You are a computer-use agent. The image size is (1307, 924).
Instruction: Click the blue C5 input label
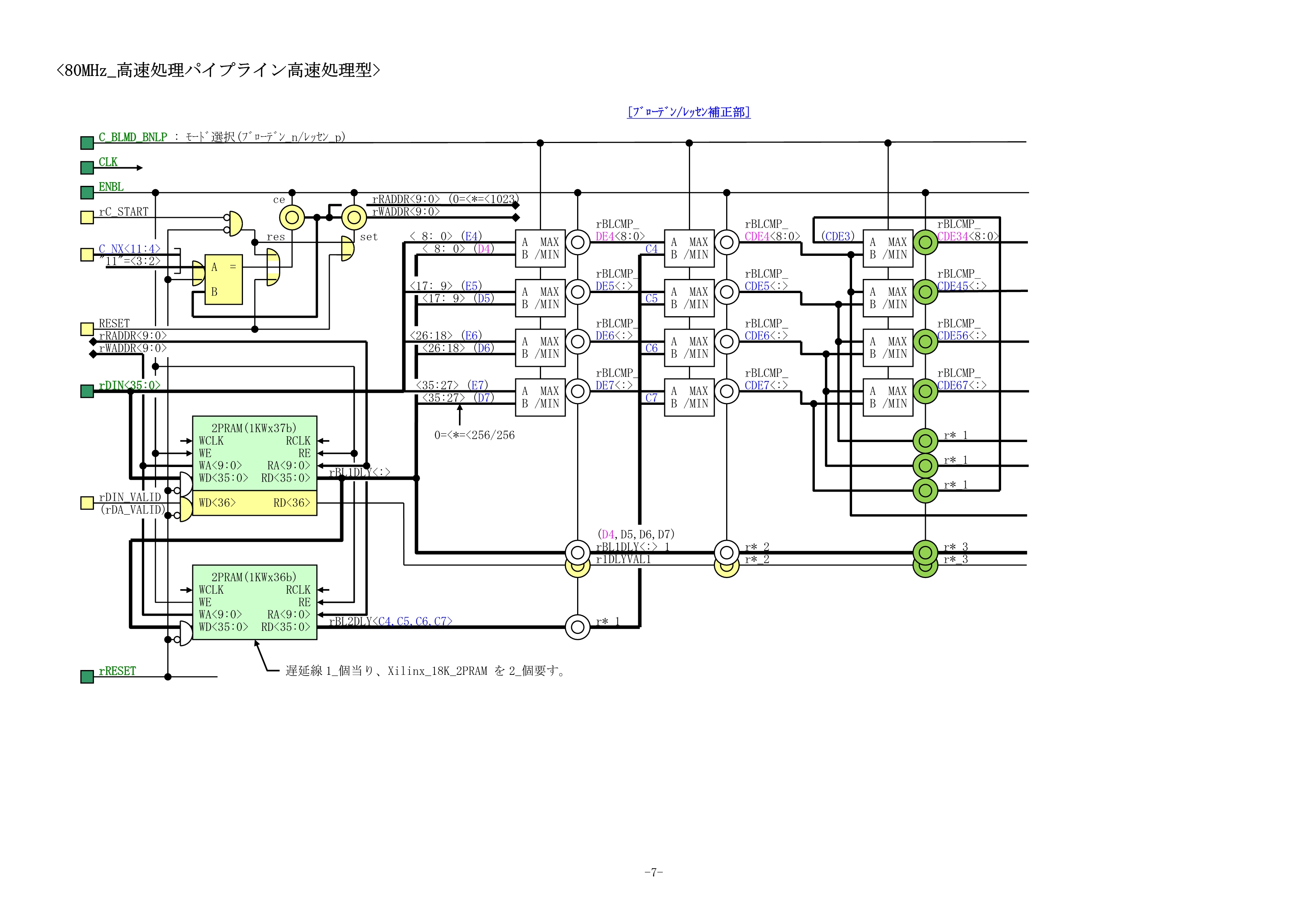pyautogui.click(x=651, y=298)
